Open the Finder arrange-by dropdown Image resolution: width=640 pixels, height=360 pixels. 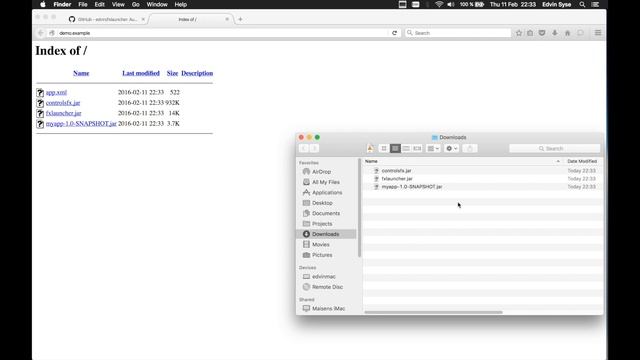click(433, 149)
